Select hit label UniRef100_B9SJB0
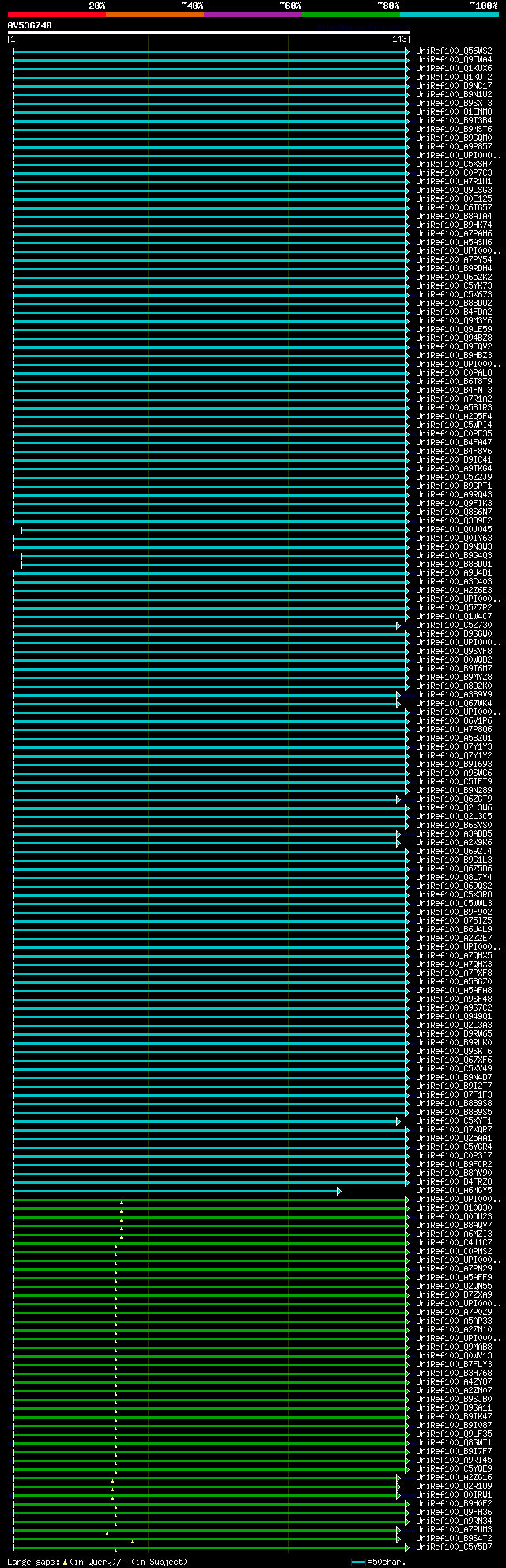The width and height of the screenshot is (506, 1568). pos(454,1400)
